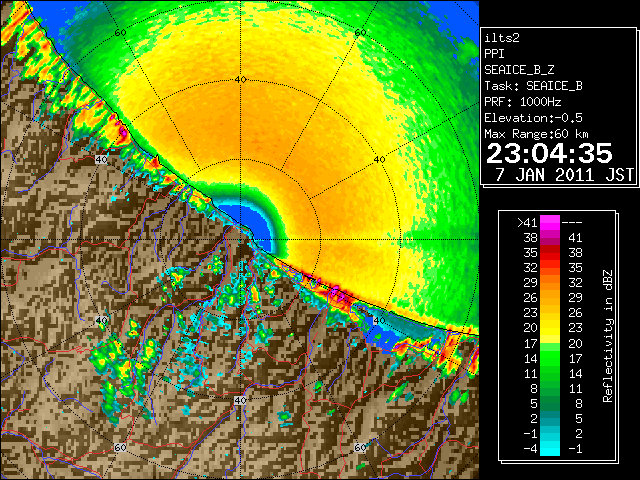Select the "Task: SEAICE_B" line
The width and height of the screenshot is (640, 480).
[533, 86]
